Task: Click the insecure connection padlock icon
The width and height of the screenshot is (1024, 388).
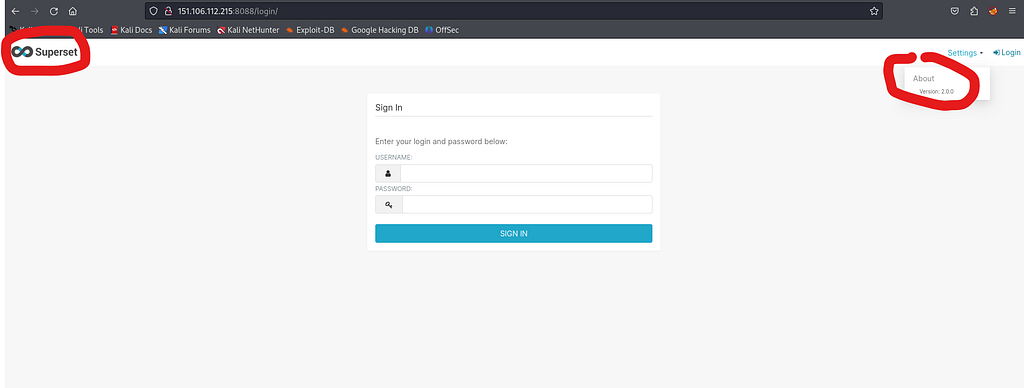Action: (x=168, y=11)
